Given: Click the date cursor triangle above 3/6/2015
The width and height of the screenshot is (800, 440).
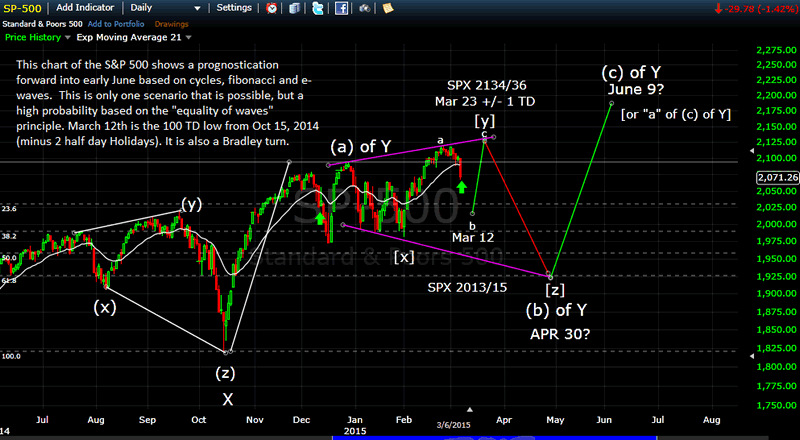Looking at the screenshot, I should pos(470,409).
